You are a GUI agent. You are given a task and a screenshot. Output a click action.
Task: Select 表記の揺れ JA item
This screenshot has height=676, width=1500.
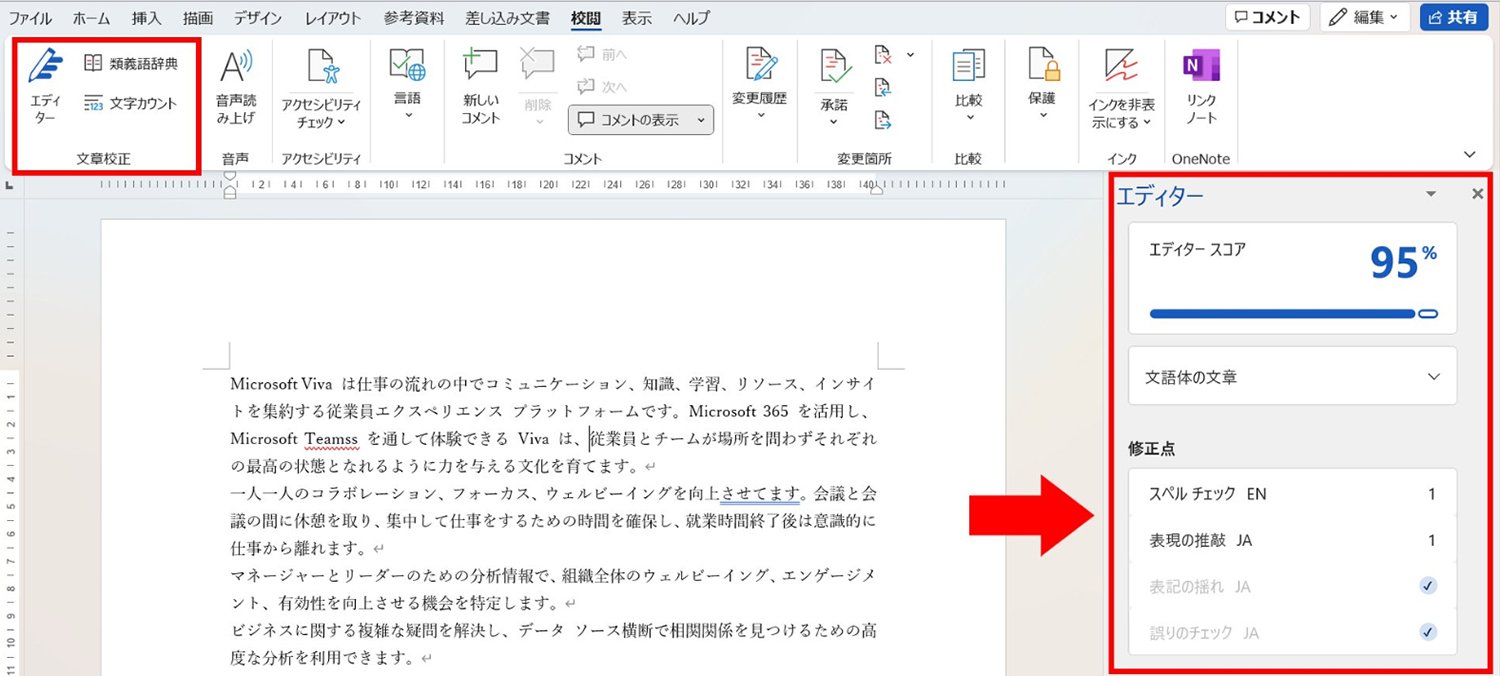pyautogui.click(x=1292, y=586)
